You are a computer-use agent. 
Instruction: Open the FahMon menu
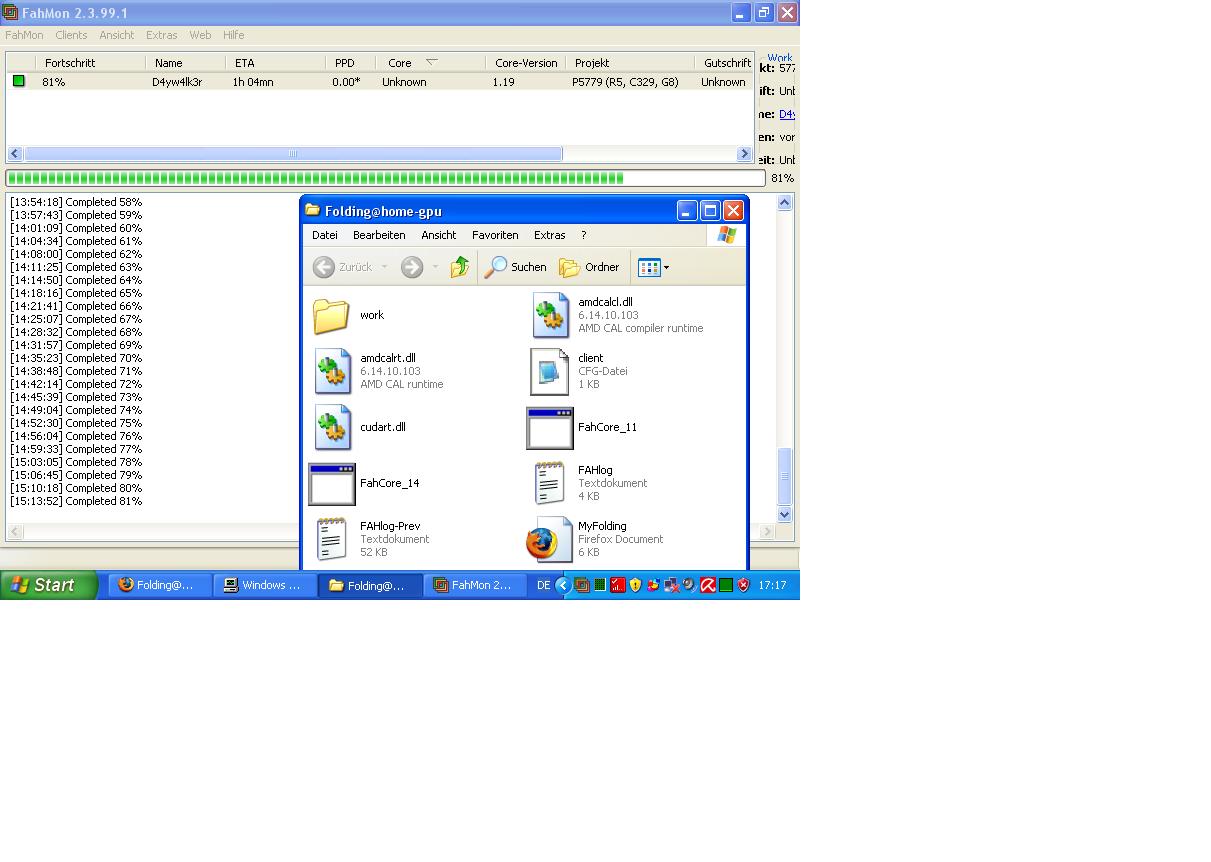pyautogui.click(x=24, y=35)
